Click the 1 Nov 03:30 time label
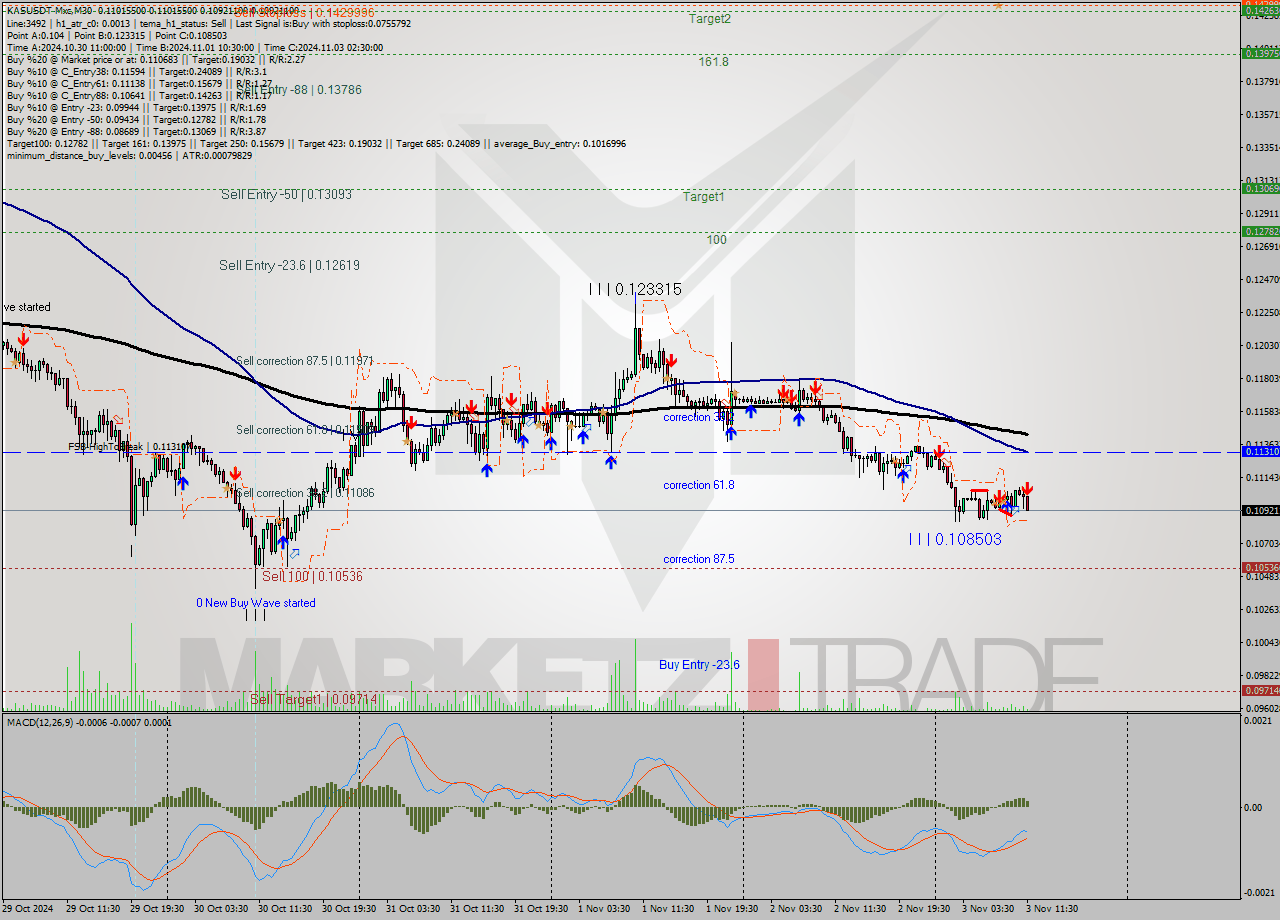Image resolution: width=1280 pixels, height=920 pixels. coord(605,909)
